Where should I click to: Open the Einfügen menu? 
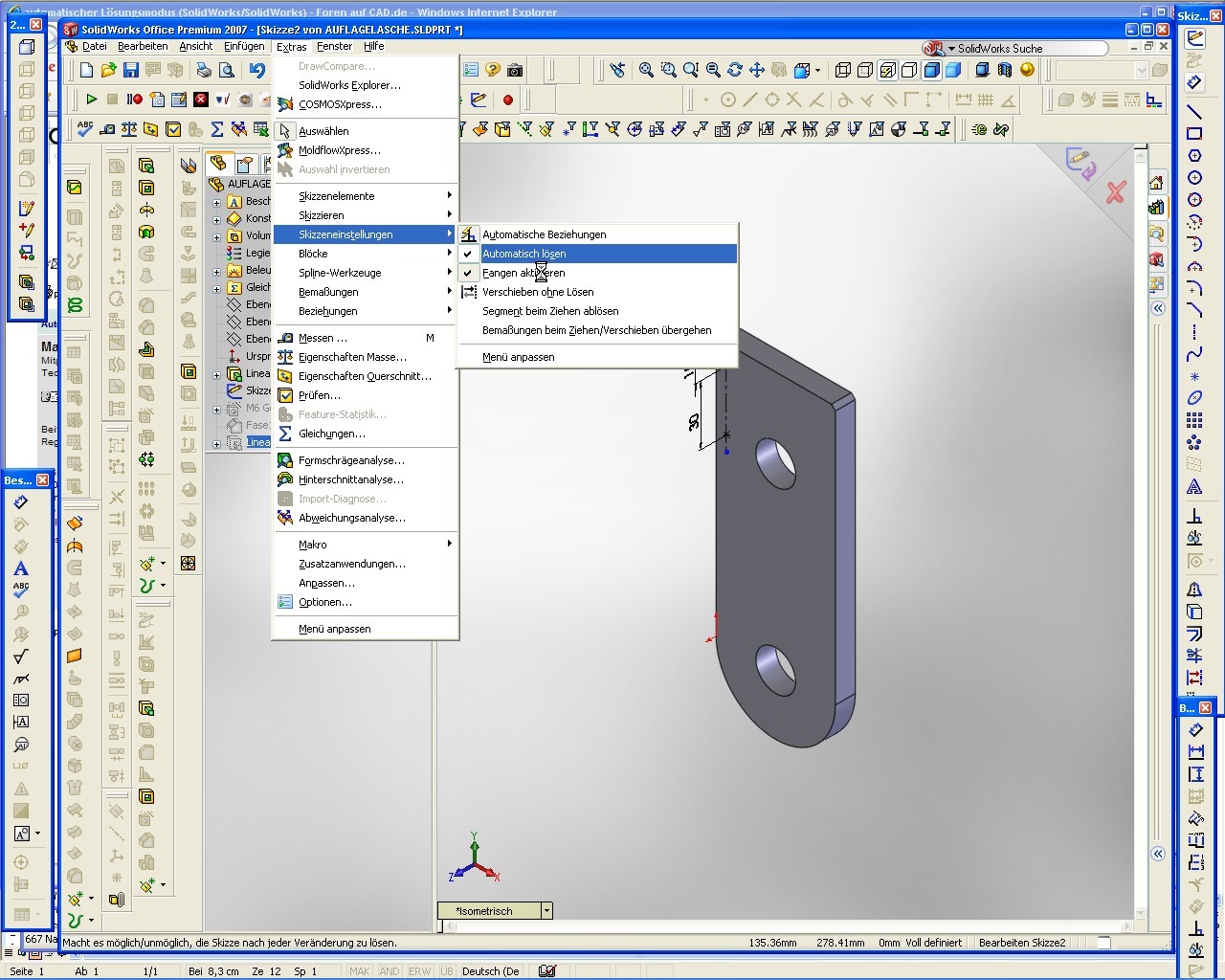pyautogui.click(x=244, y=46)
